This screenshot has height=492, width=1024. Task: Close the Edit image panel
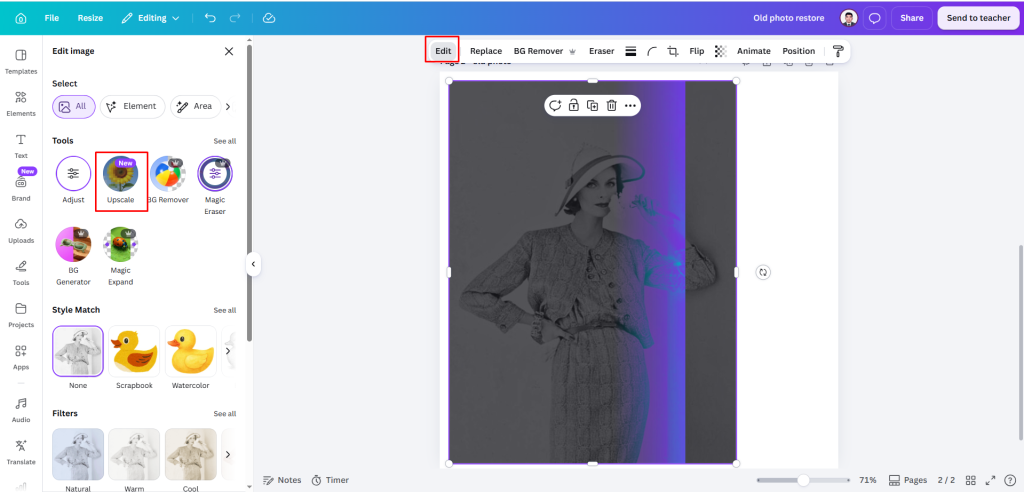229,51
